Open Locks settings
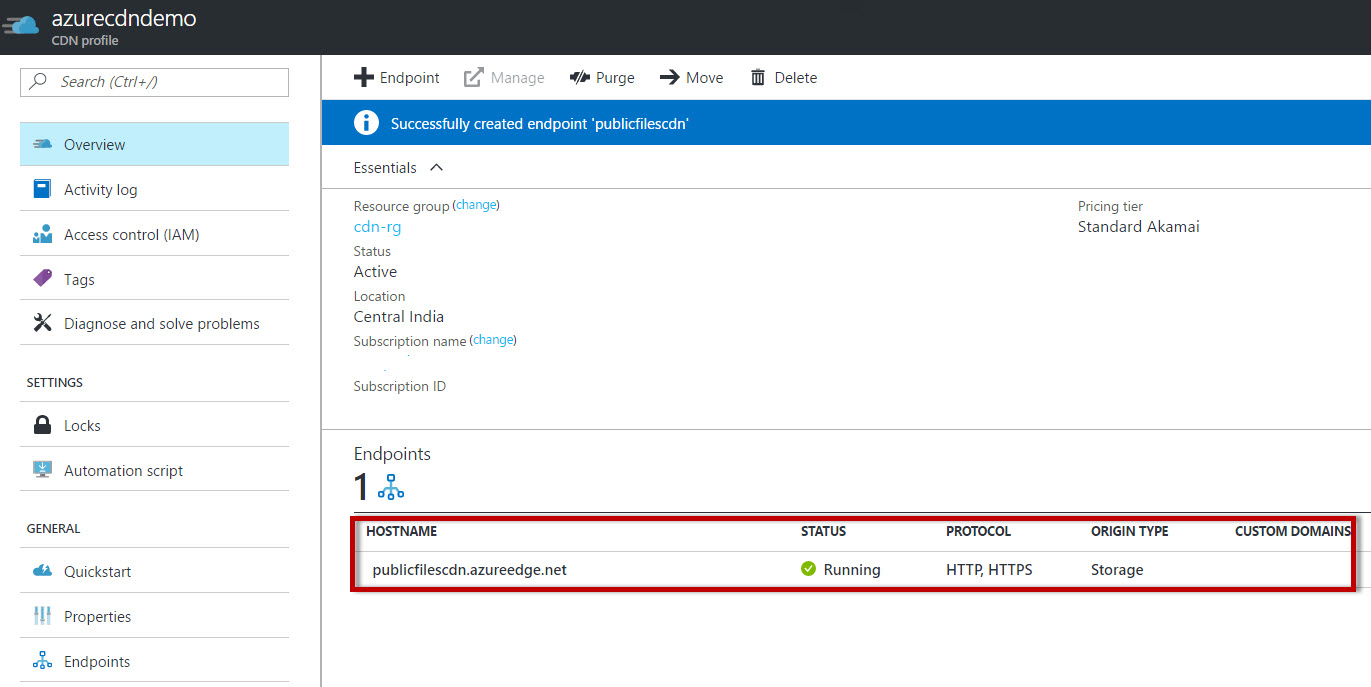Screen dimensions: 1371x687 pos(154,425)
